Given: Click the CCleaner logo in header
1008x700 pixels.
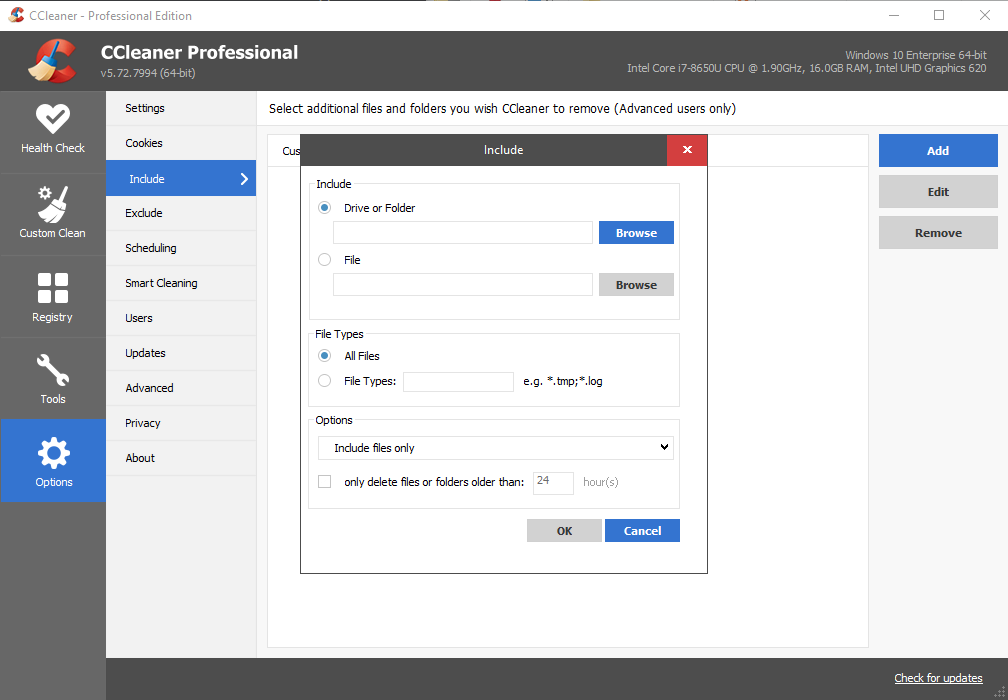Looking at the screenshot, I should click(51, 61).
